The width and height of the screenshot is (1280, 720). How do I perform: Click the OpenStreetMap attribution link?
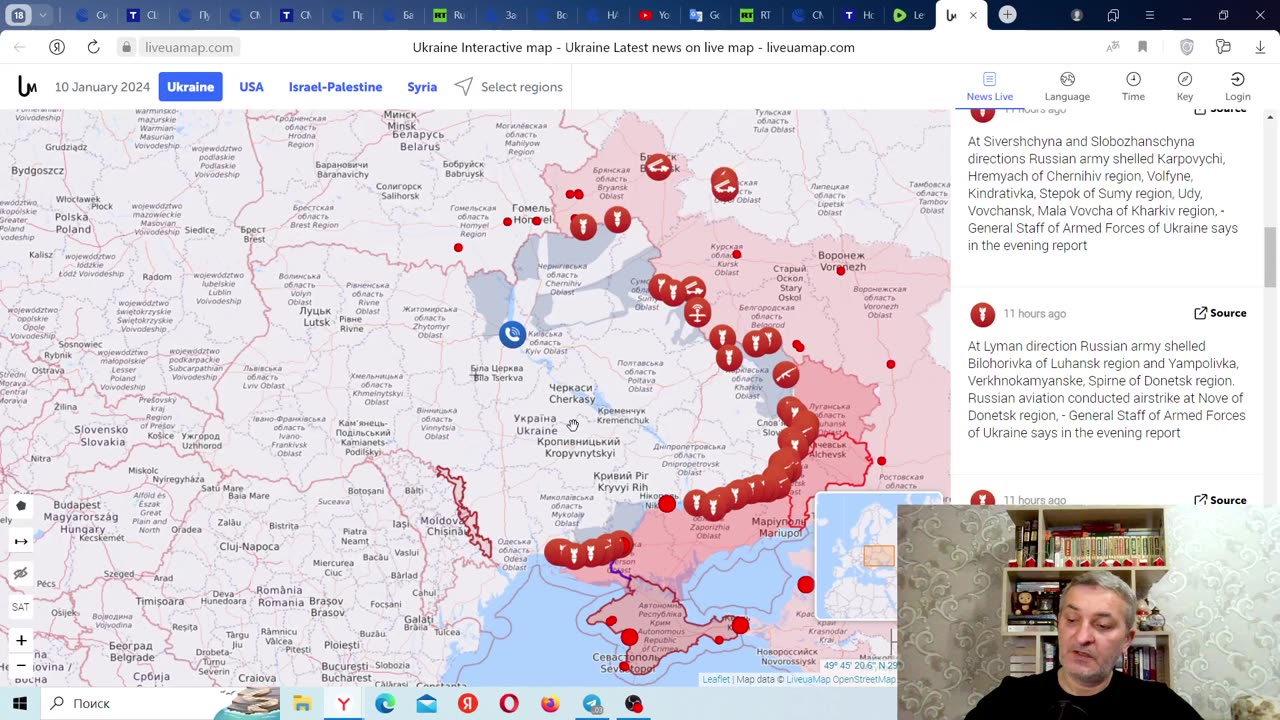tap(864, 680)
